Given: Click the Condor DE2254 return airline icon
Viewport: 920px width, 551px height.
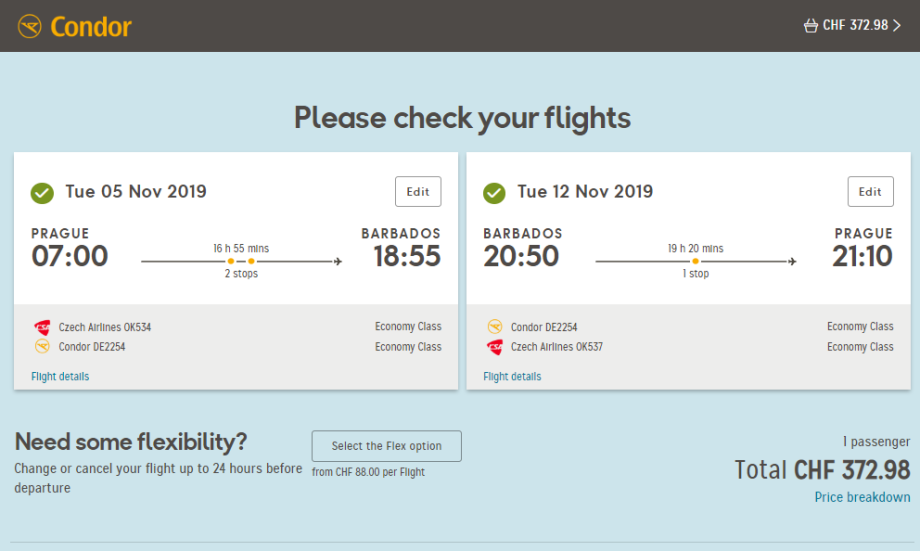Looking at the screenshot, I should coord(494,327).
